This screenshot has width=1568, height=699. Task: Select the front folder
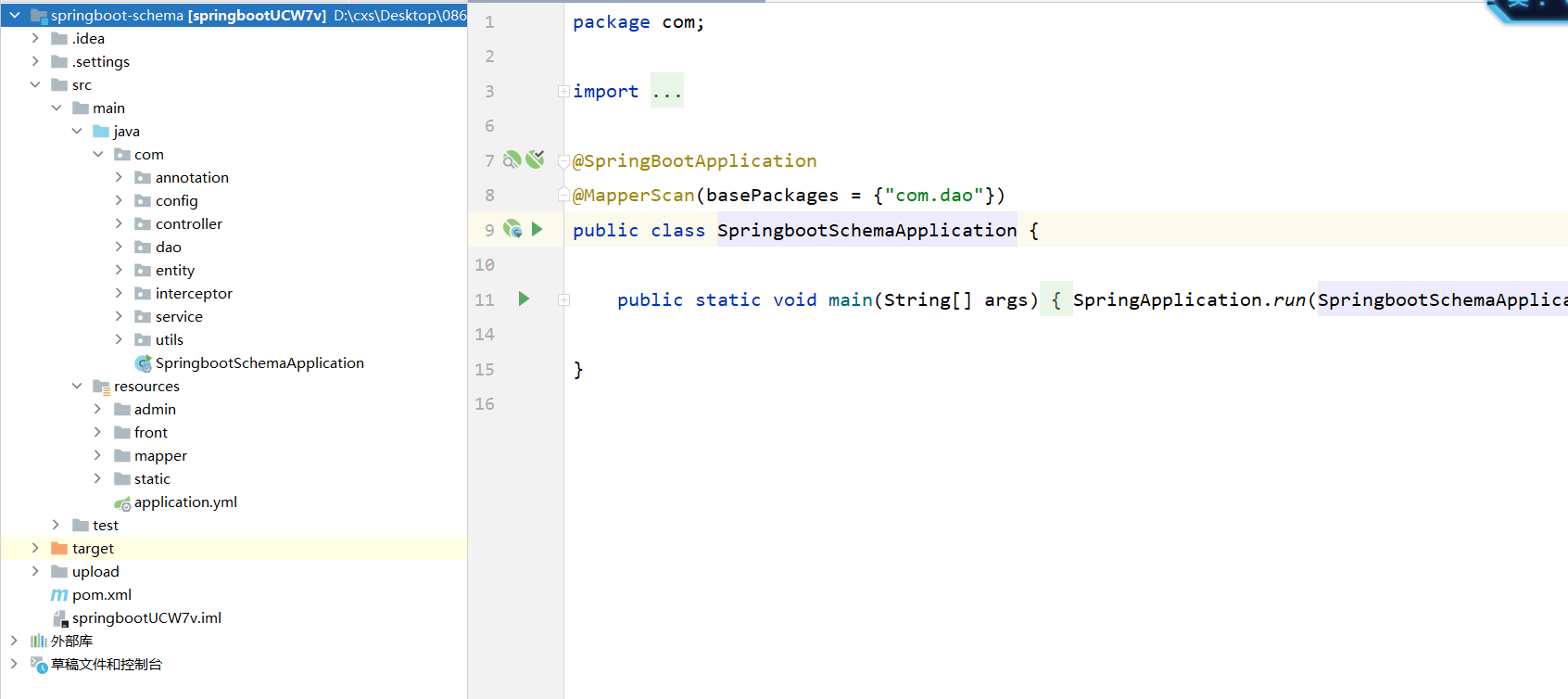151,433
